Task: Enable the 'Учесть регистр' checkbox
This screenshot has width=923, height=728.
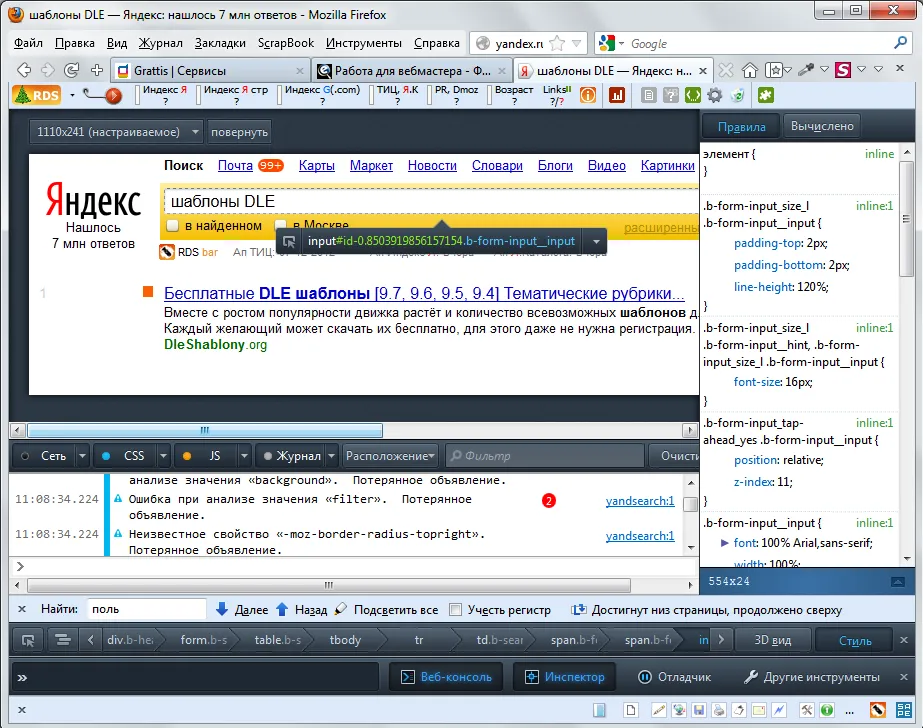Action: 455,610
